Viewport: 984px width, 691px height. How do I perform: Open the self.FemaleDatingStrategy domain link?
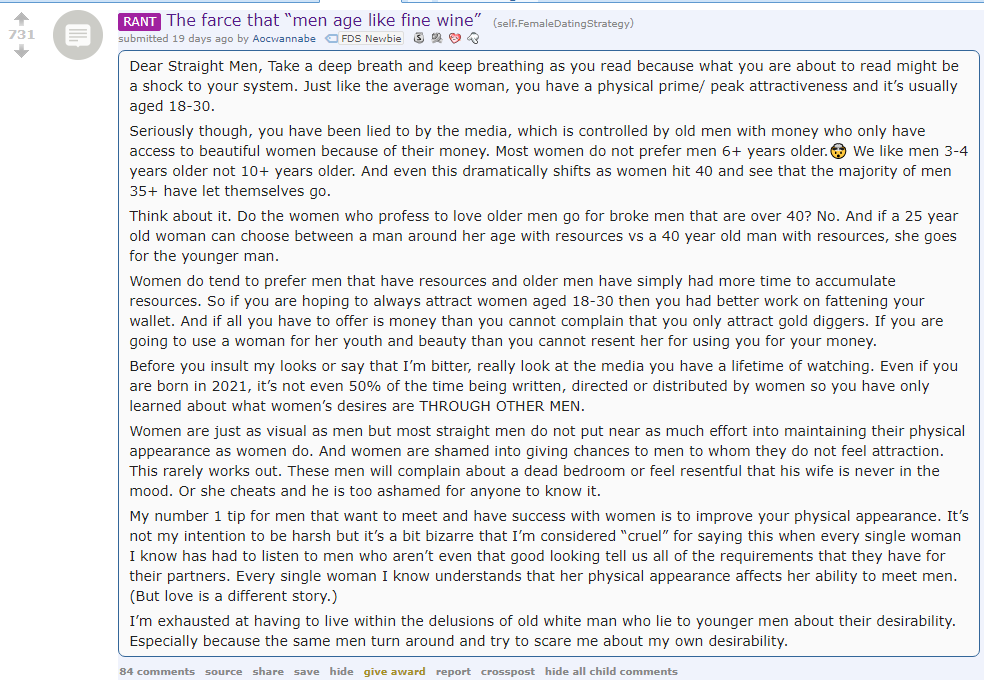pyautogui.click(x=563, y=23)
